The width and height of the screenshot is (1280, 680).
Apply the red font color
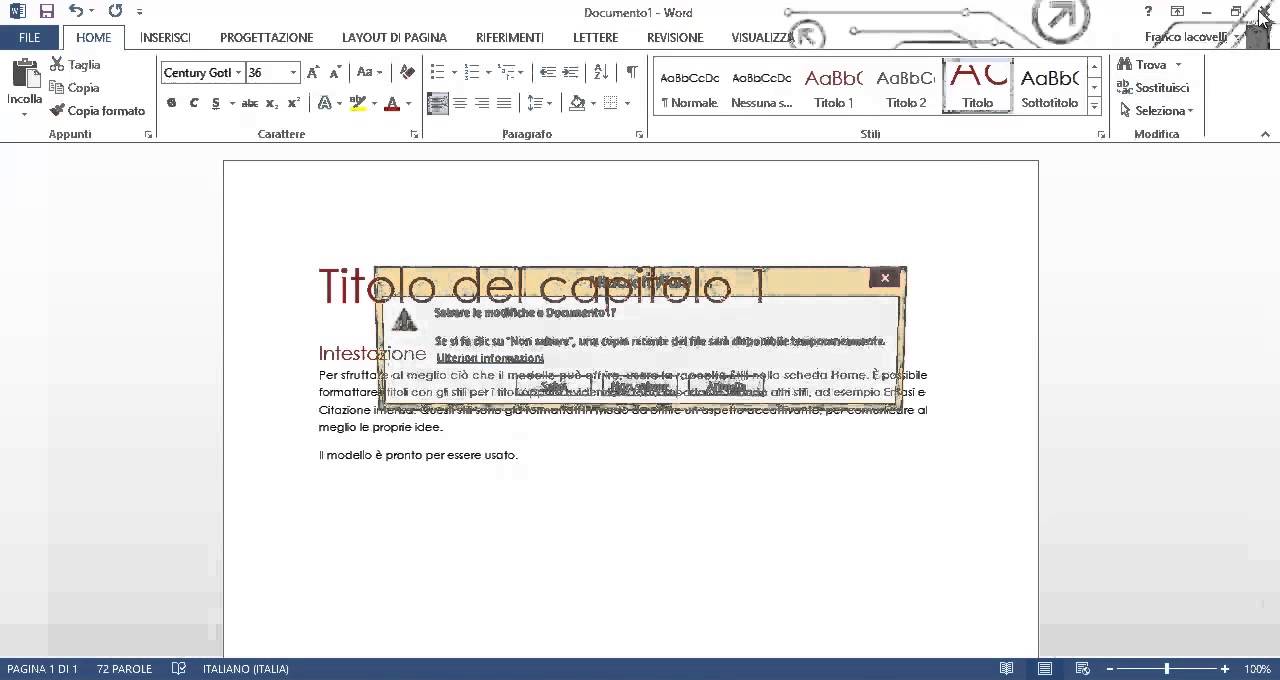(x=392, y=103)
